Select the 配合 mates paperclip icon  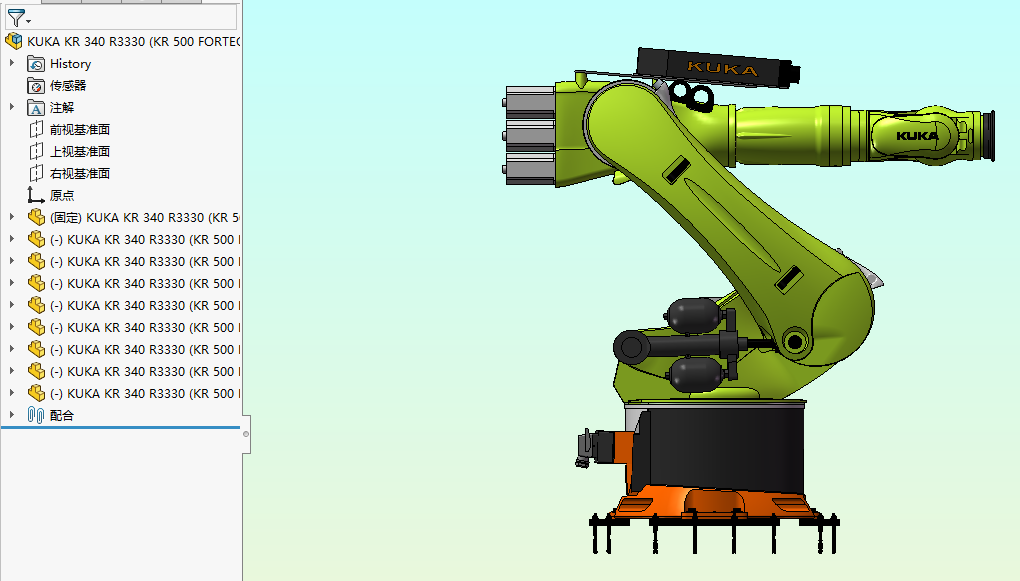(x=36, y=415)
